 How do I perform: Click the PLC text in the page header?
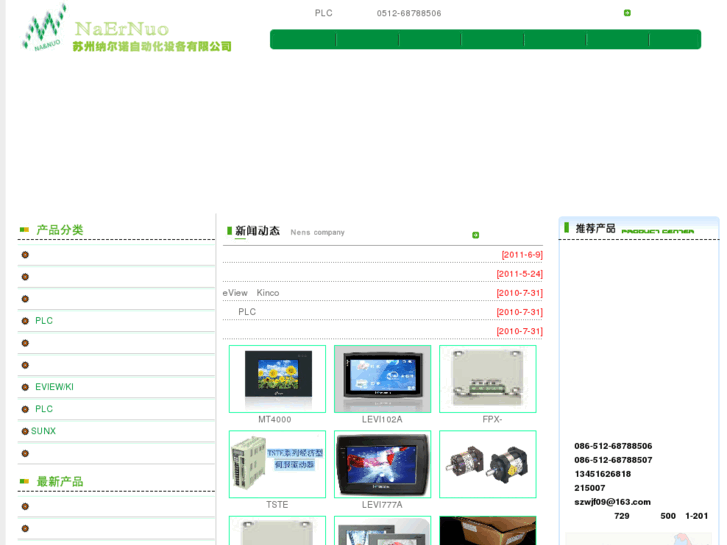tap(324, 13)
